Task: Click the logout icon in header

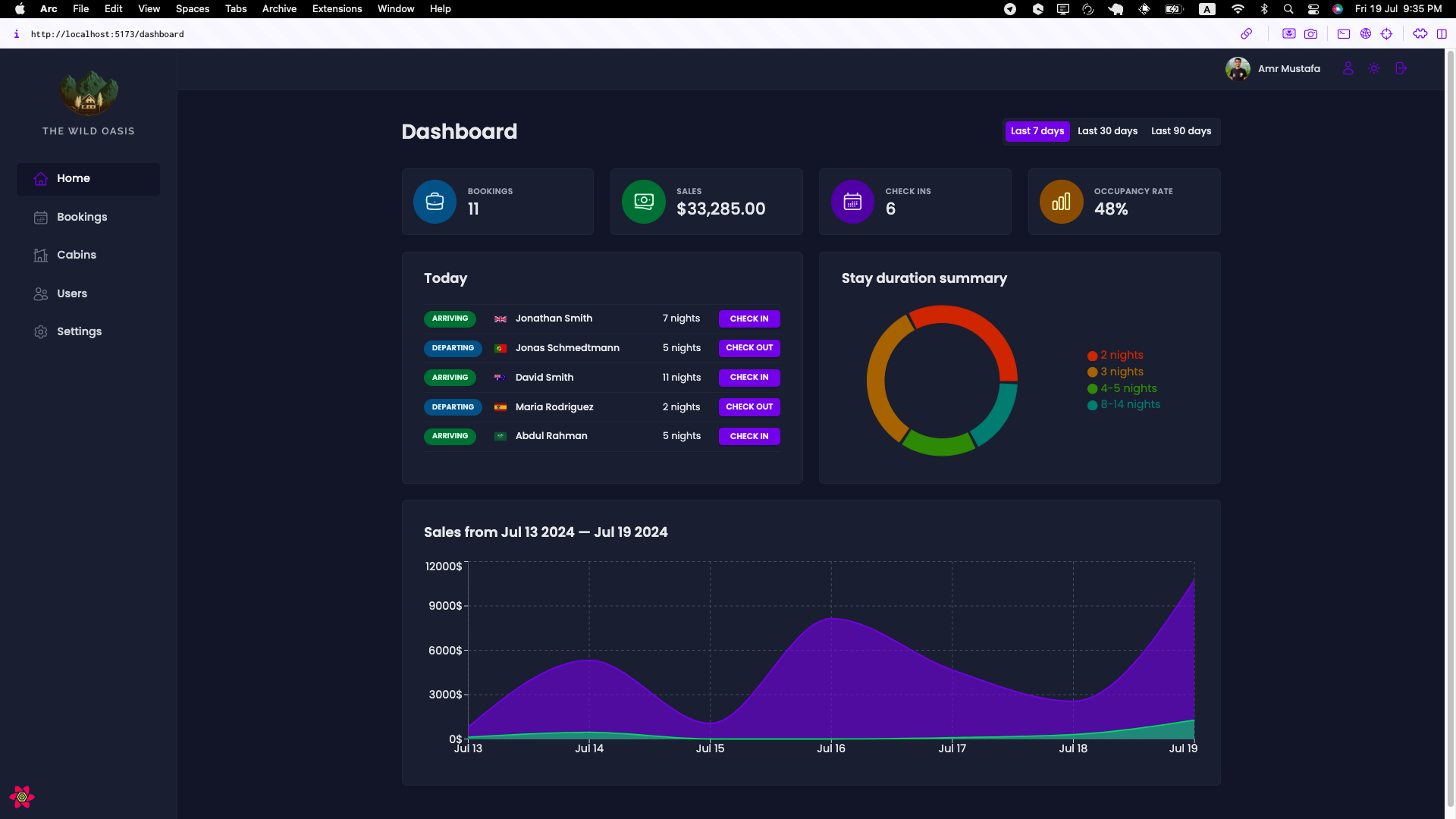Action: (1401, 68)
